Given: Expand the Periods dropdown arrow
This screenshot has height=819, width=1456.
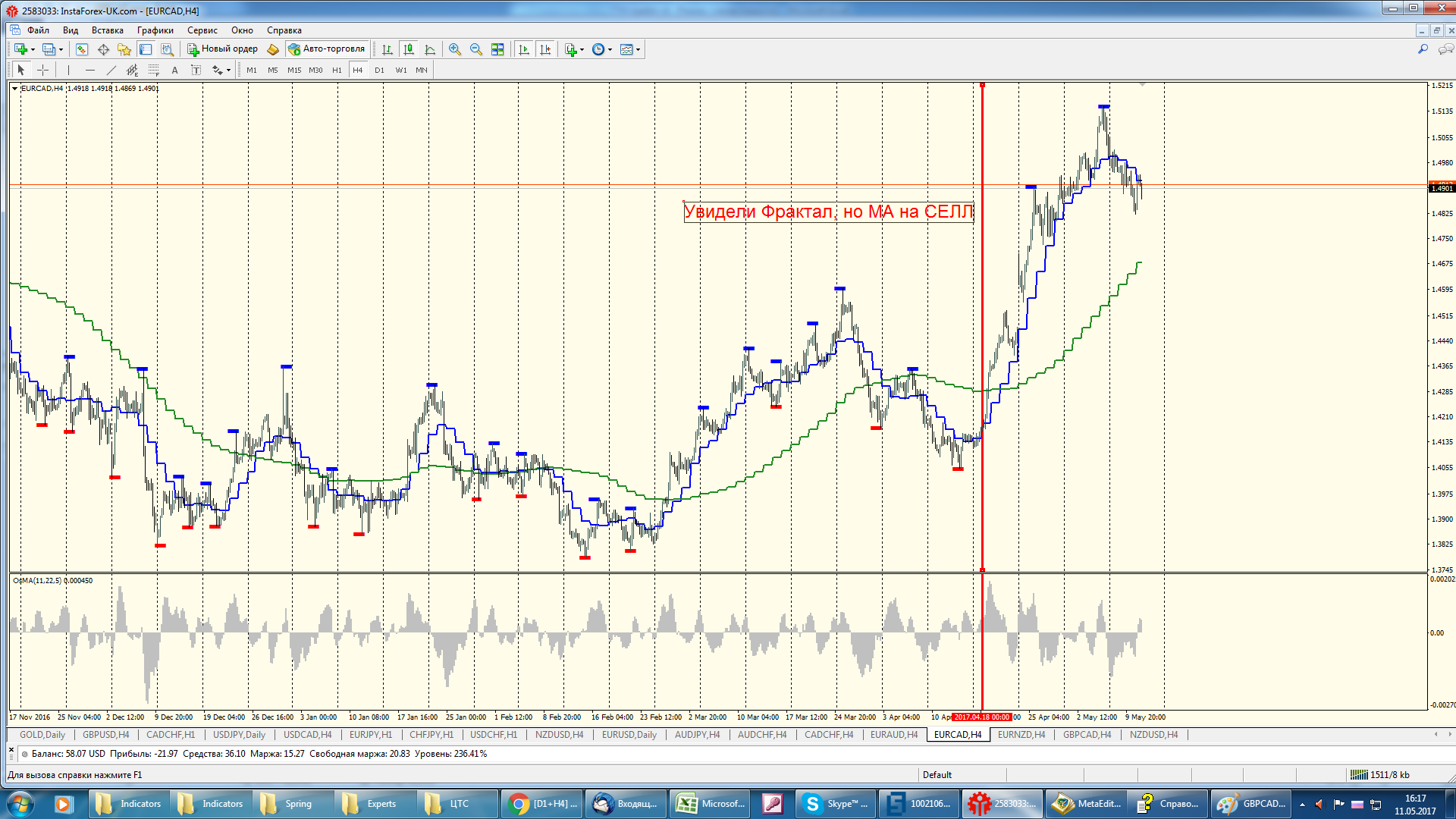Looking at the screenshot, I should [610, 49].
